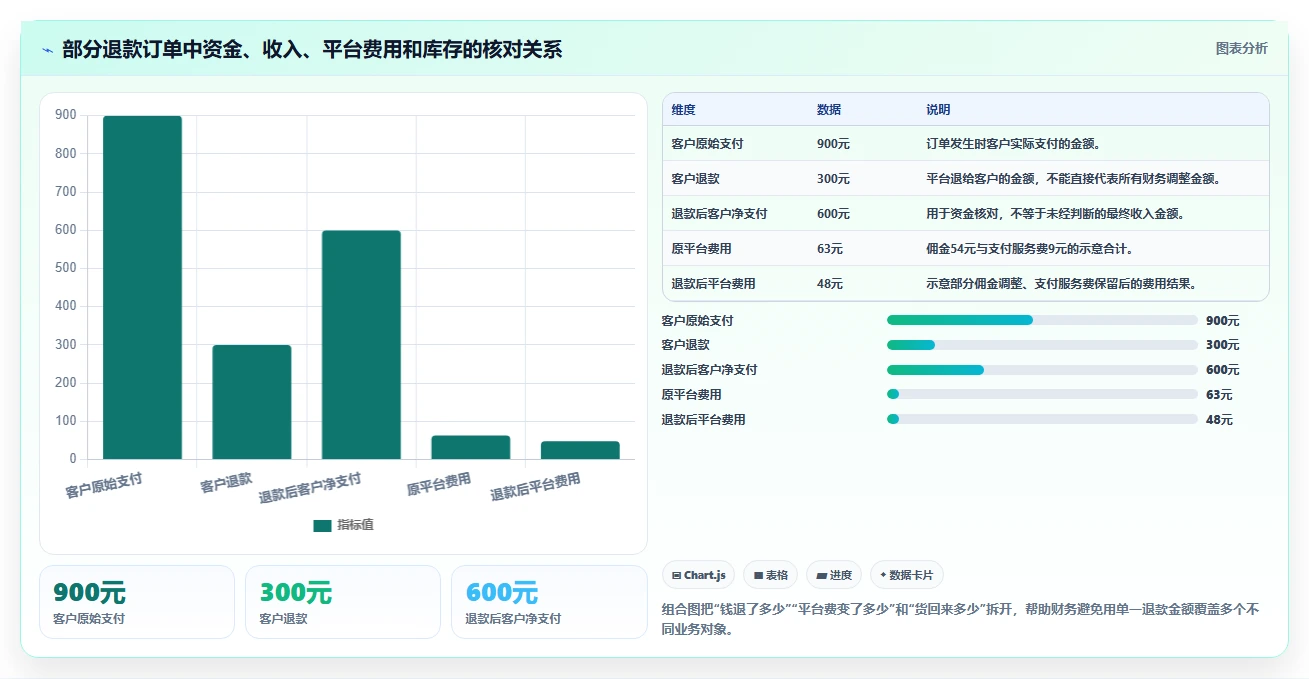
Task: Click the panel title 部分退款订单中资金
Action: tap(312, 50)
